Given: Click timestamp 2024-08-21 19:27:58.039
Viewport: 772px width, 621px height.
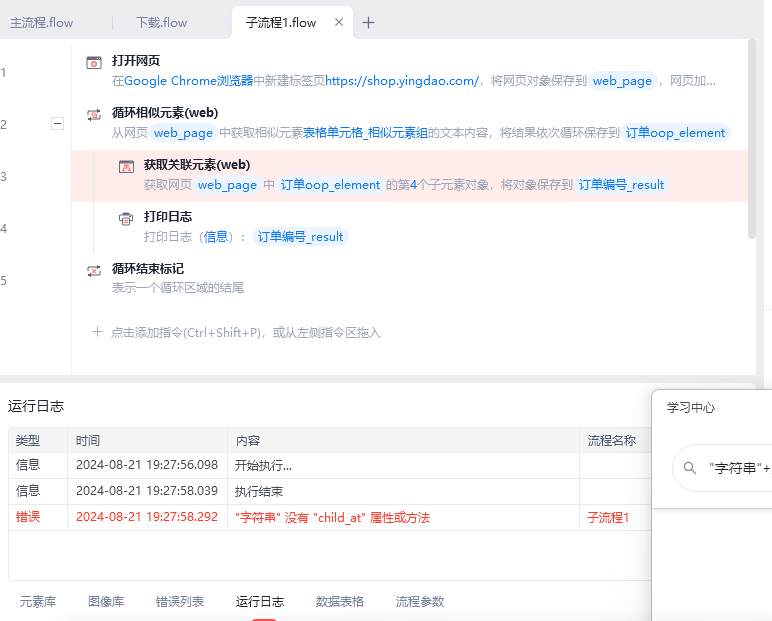Looking at the screenshot, I should tap(147, 491).
